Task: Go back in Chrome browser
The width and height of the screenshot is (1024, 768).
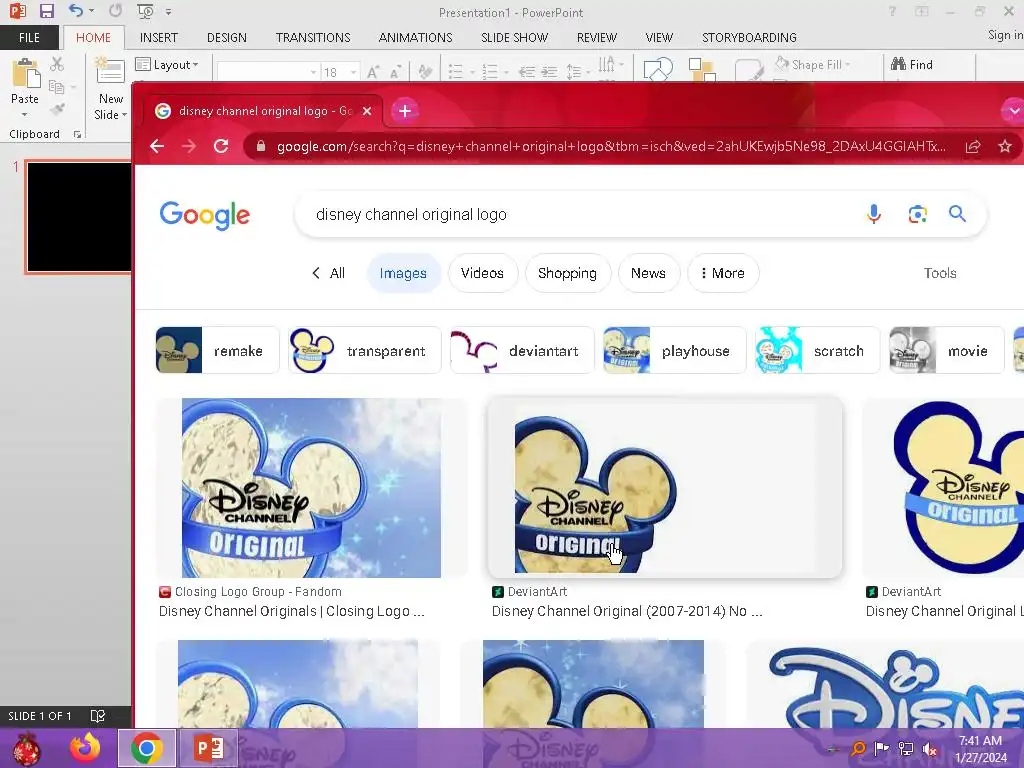Action: 157,146
